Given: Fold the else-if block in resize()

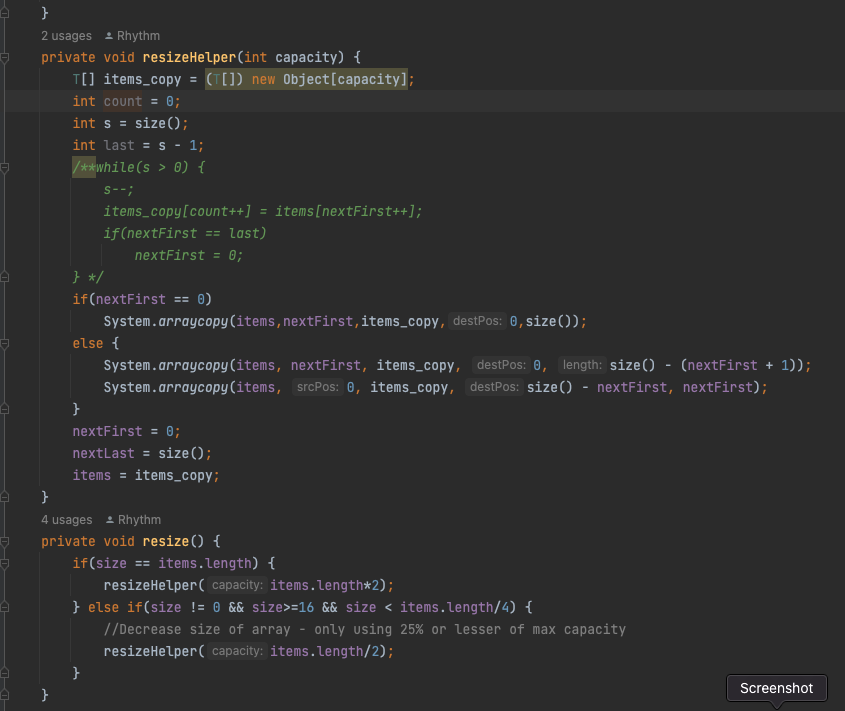Looking at the screenshot, I should click(x=5, y=607).
